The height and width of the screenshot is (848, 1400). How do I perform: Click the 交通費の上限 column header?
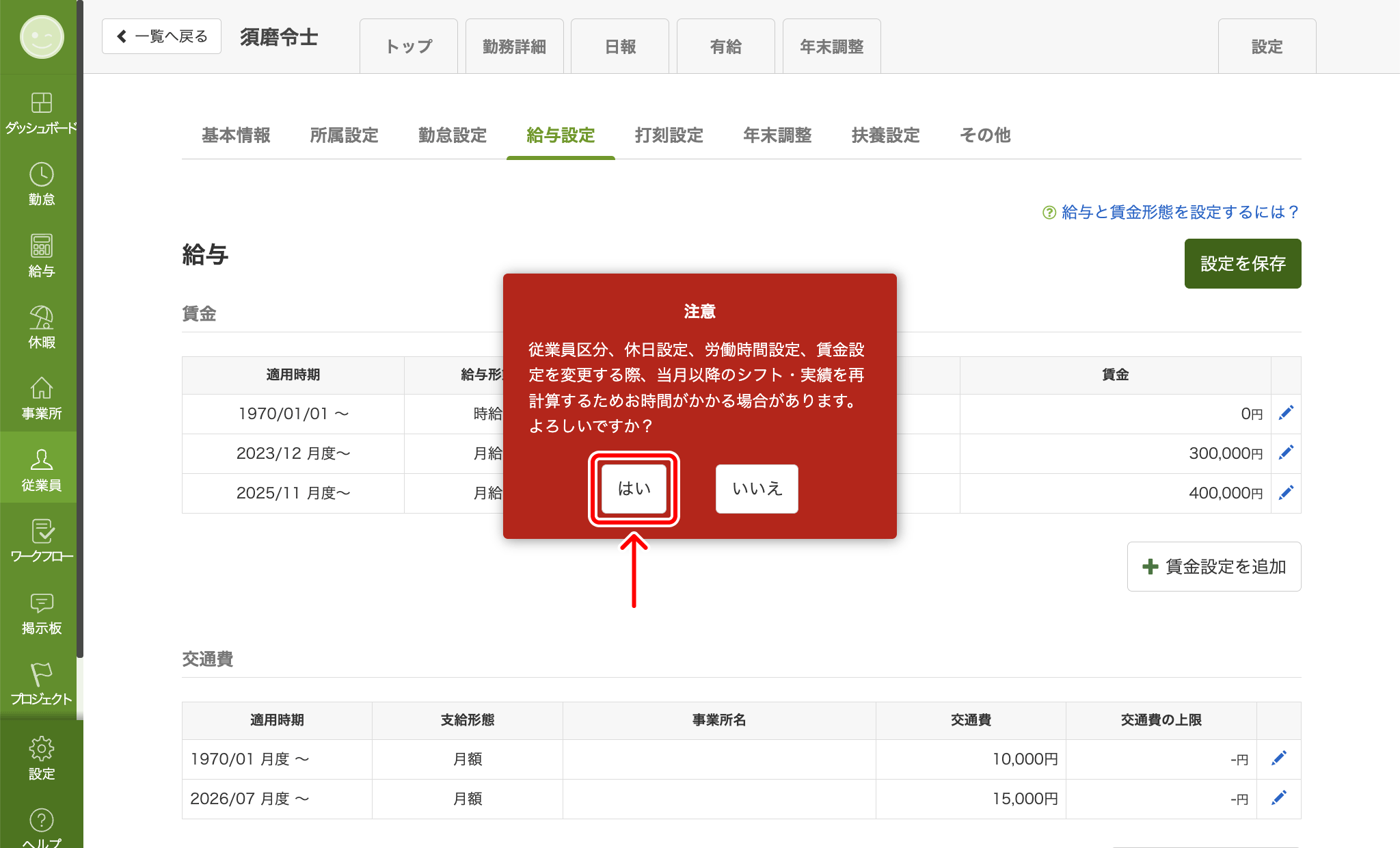click(x=1161, y=720)
